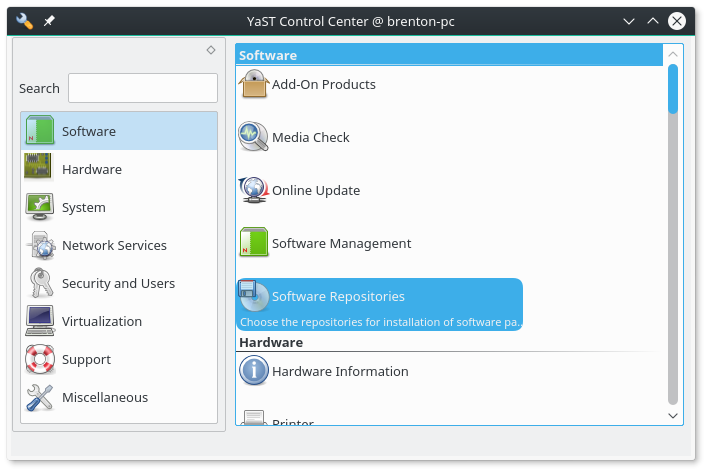Click the module list scrollbar thumb
Viewport: 708px width, 473px height.
[673, 88]
